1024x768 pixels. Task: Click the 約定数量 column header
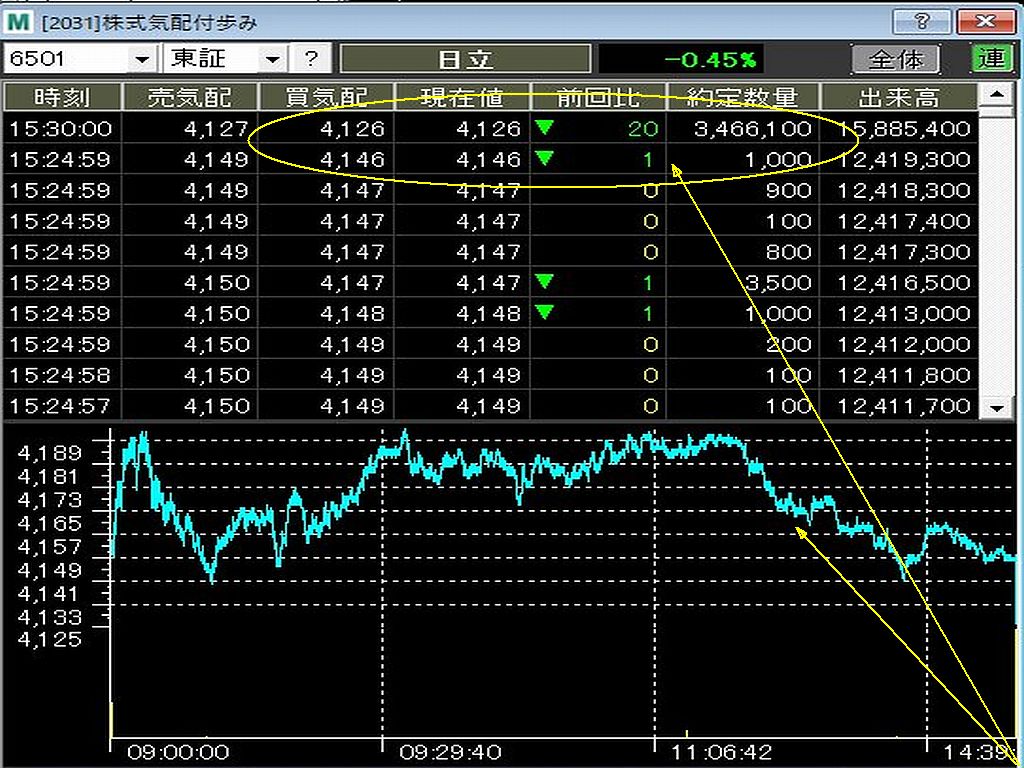(743, 97)
